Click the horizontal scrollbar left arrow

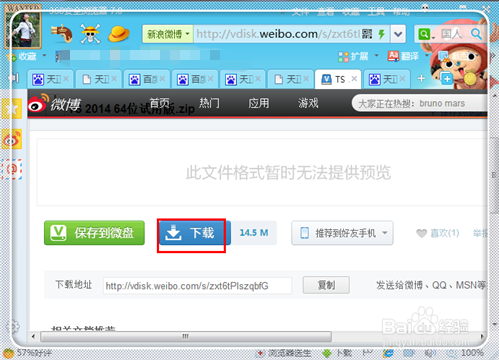tap(33, 336)
